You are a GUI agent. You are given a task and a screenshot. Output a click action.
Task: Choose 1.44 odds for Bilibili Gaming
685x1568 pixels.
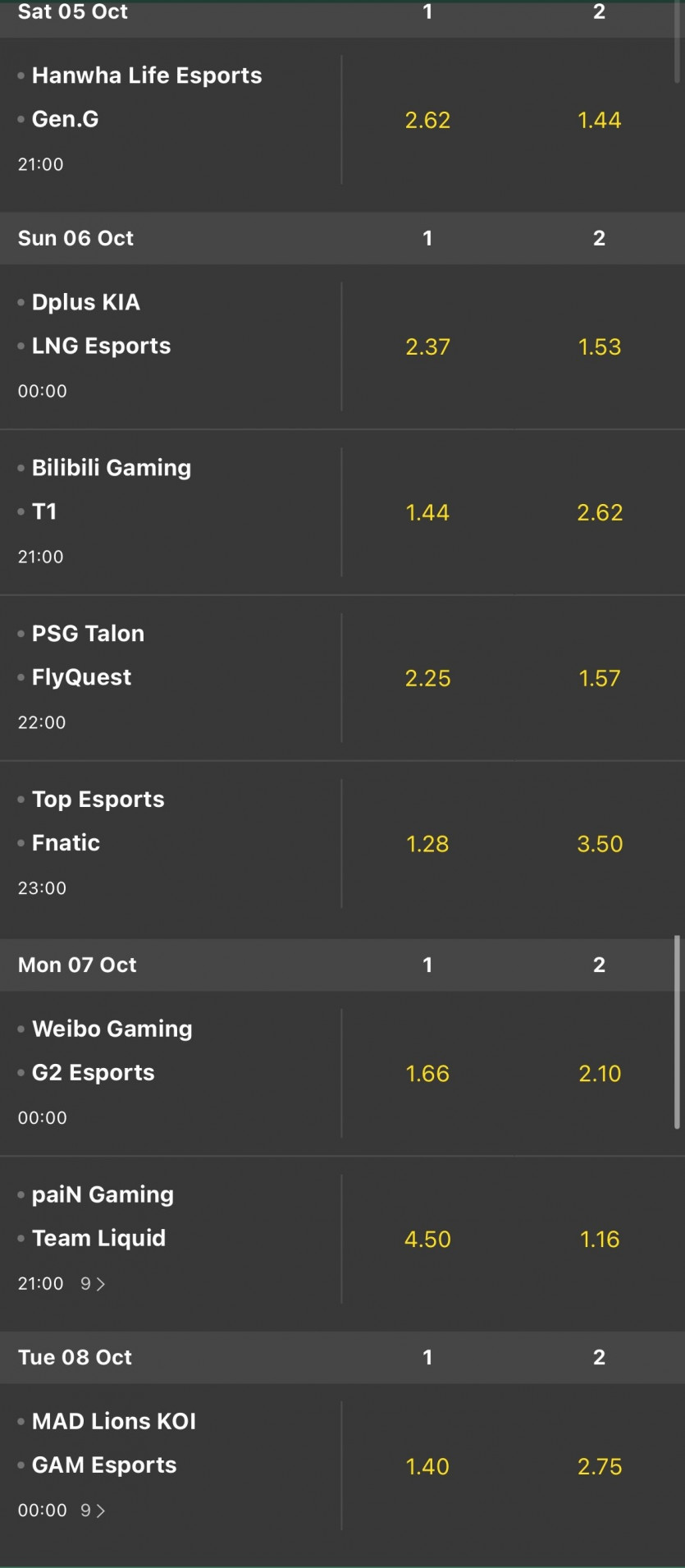[x=427, y=512]
